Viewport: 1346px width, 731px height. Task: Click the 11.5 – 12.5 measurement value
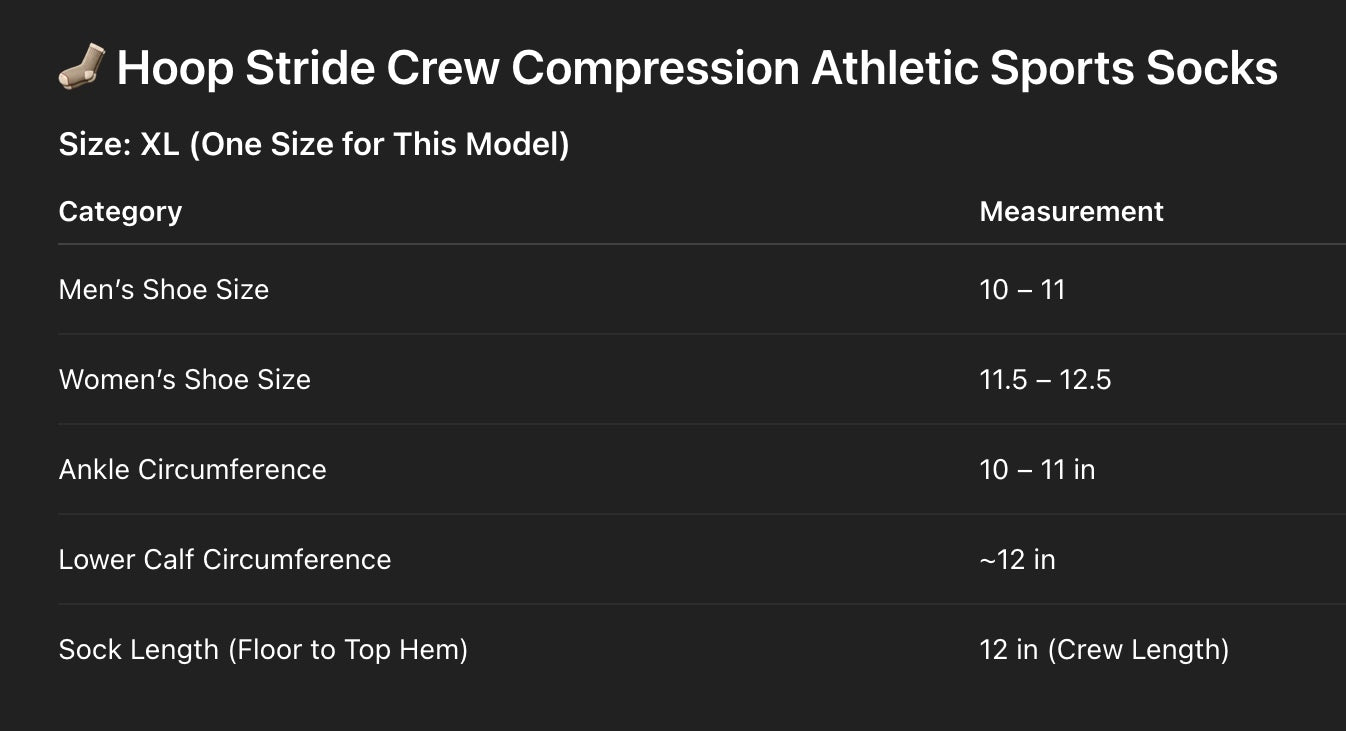click(1045, 379)
